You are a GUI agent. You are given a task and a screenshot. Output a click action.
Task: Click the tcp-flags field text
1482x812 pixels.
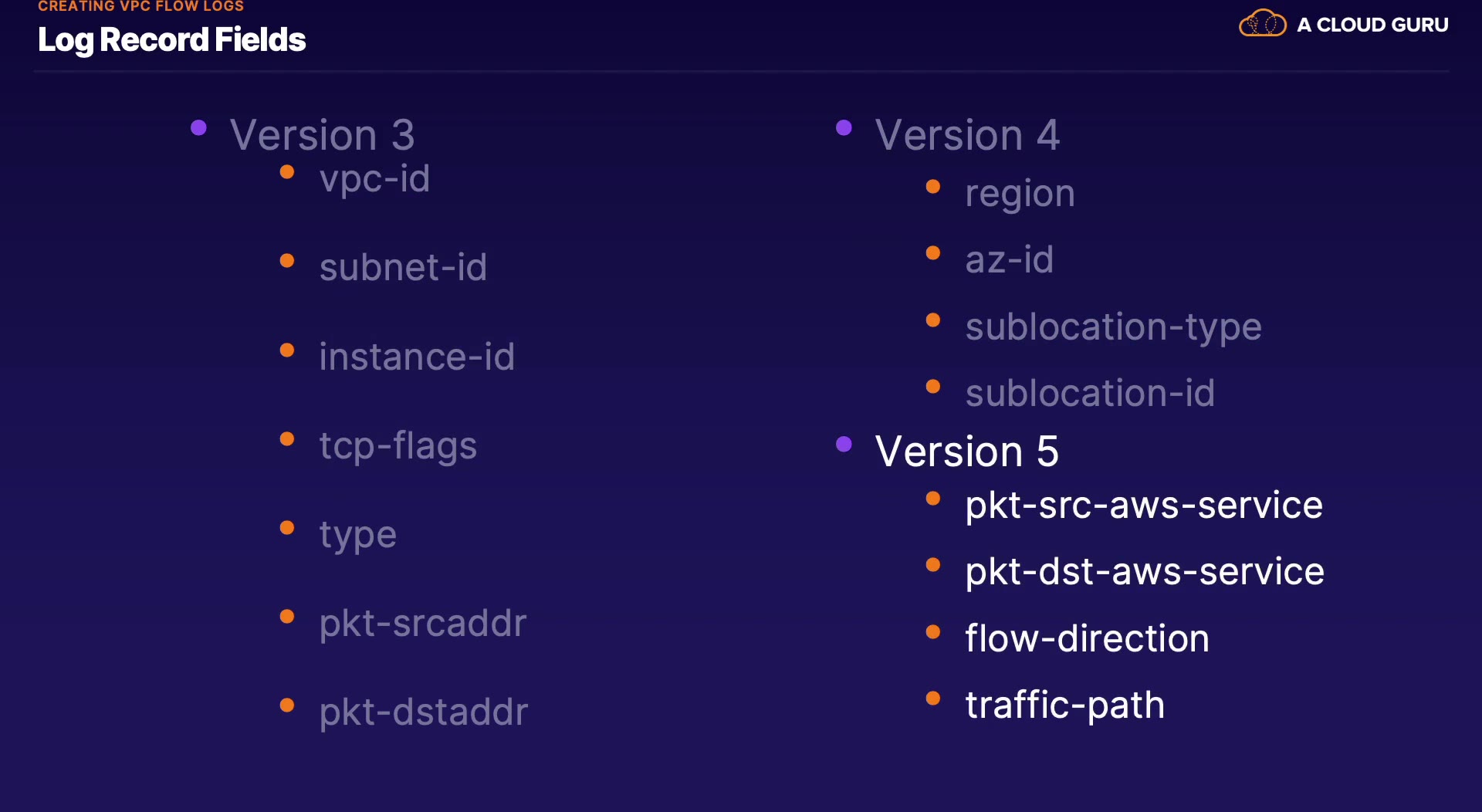pyautogui.click(x=398, y=445)
